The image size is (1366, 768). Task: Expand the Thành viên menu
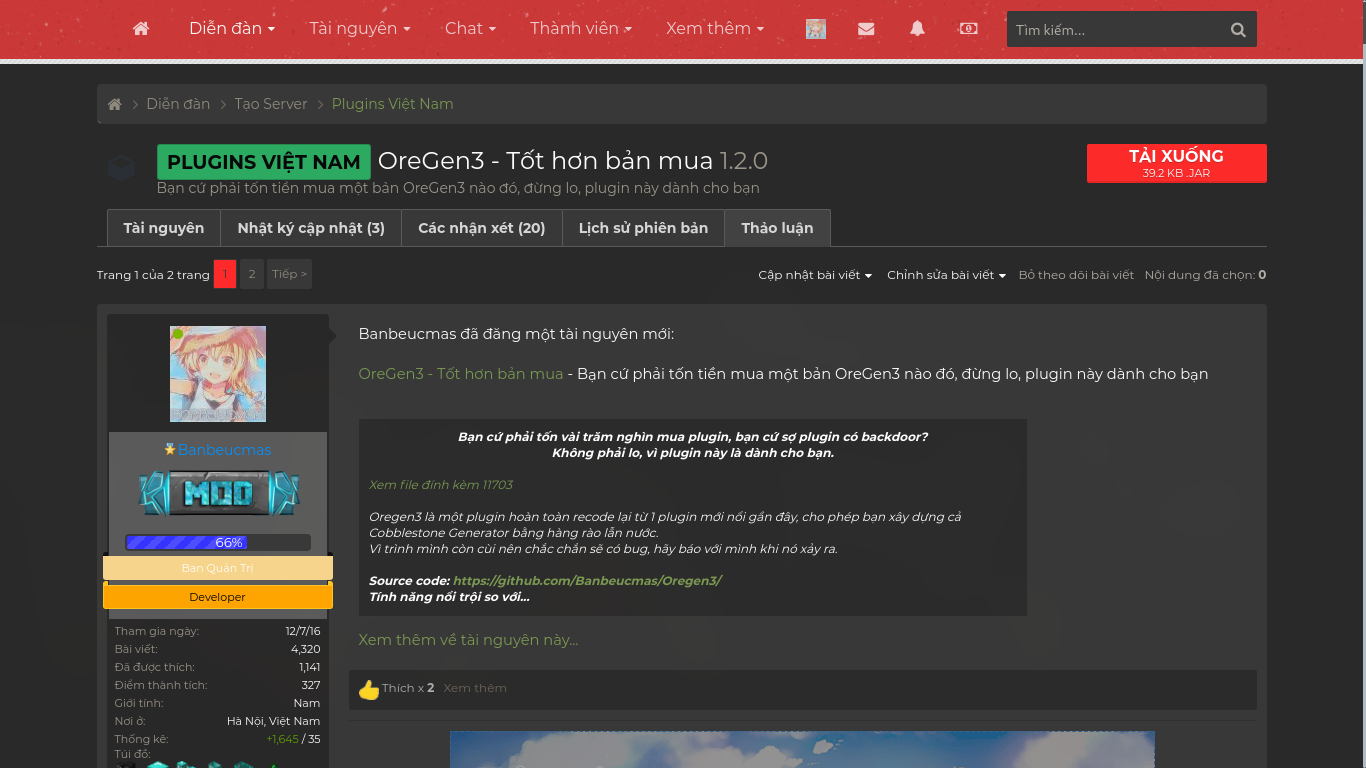pos(581,29)
